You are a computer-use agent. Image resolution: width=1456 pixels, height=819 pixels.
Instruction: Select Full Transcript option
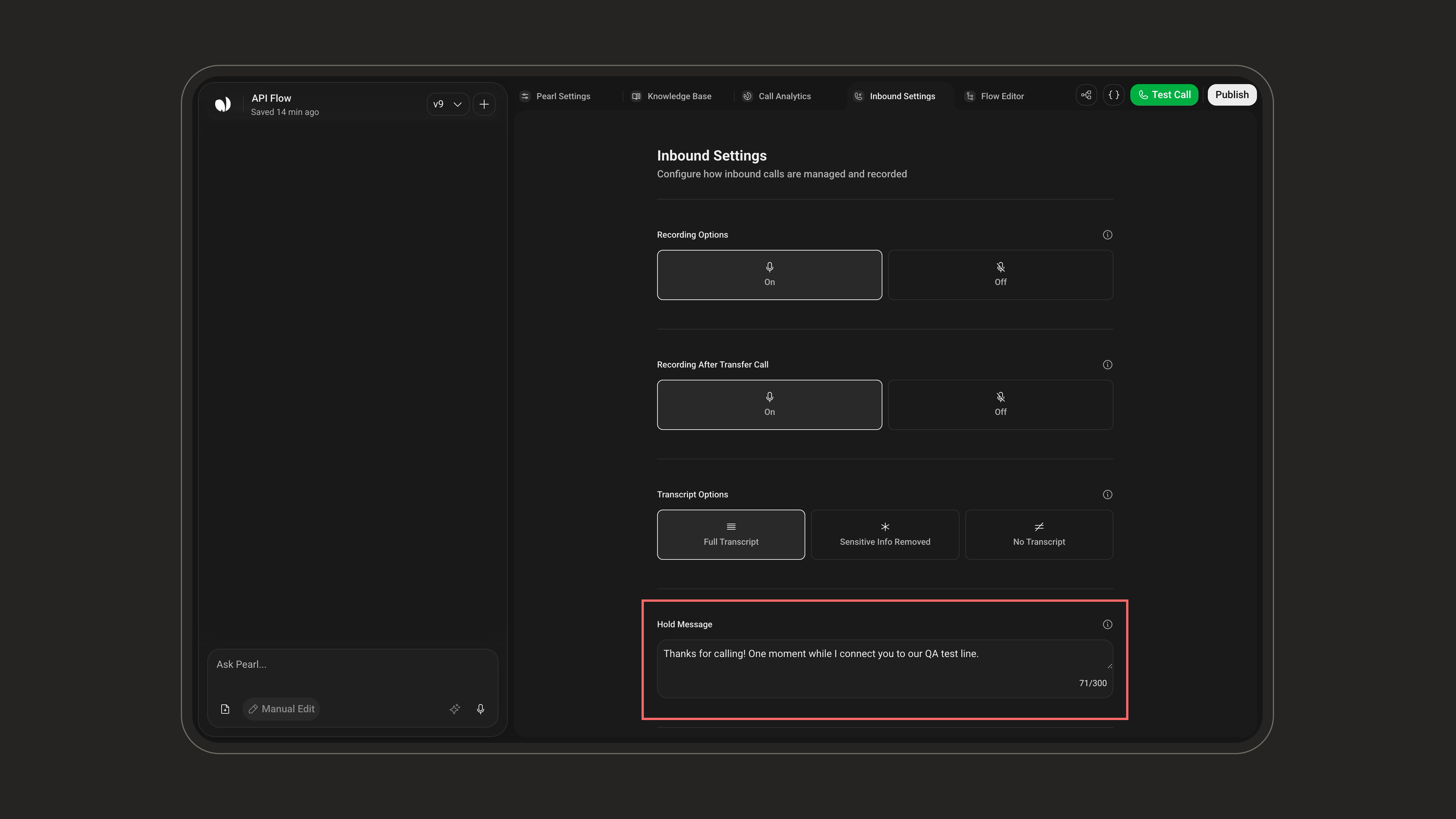tap(731, 535)
